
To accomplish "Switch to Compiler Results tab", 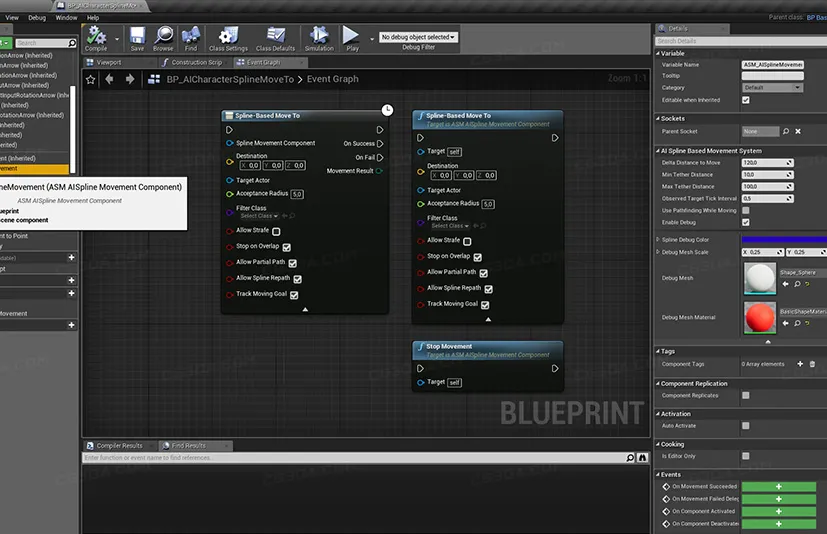I will click(x=119, y=446).
